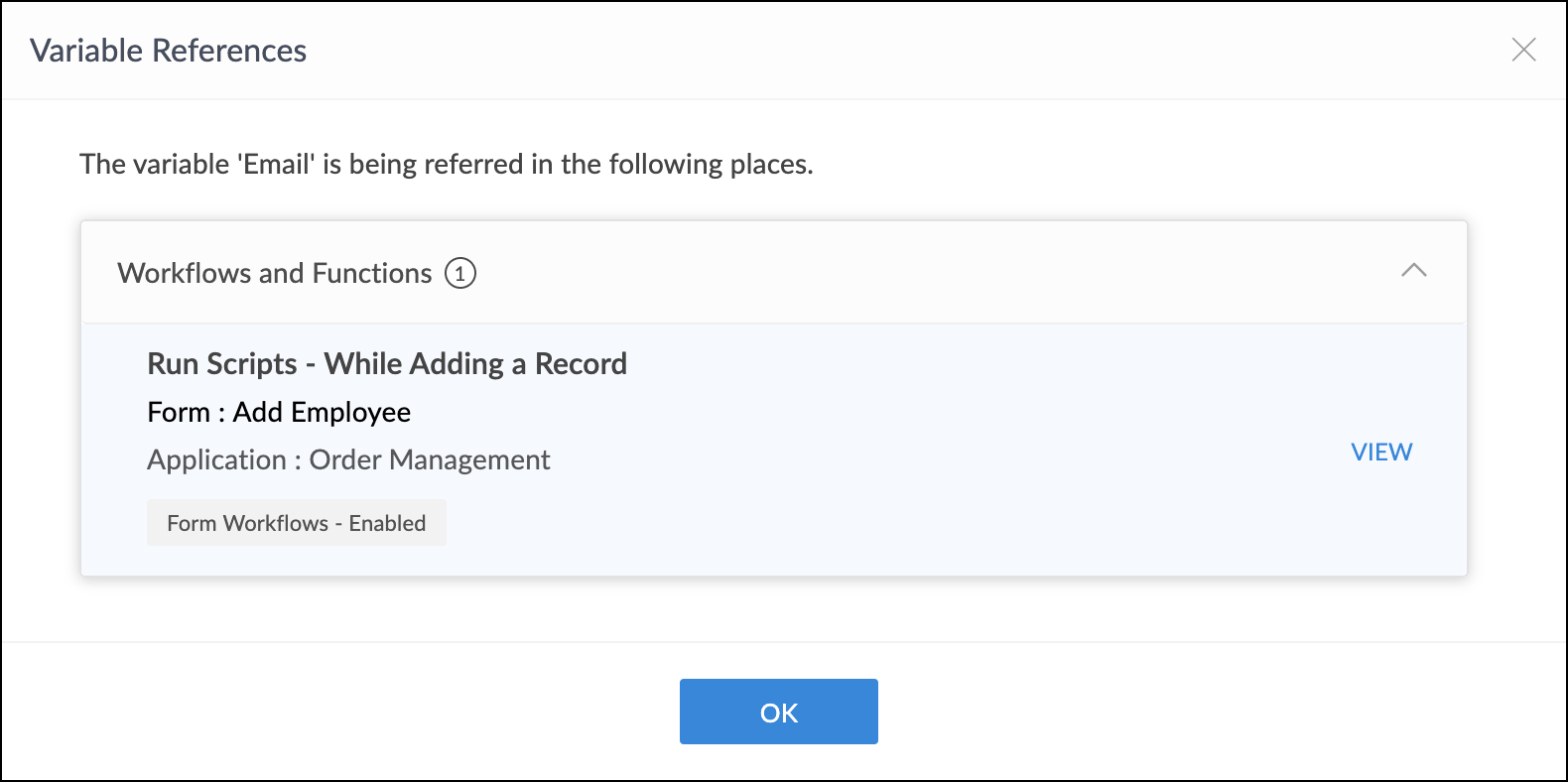Click the Application : Order Management line

347,459
